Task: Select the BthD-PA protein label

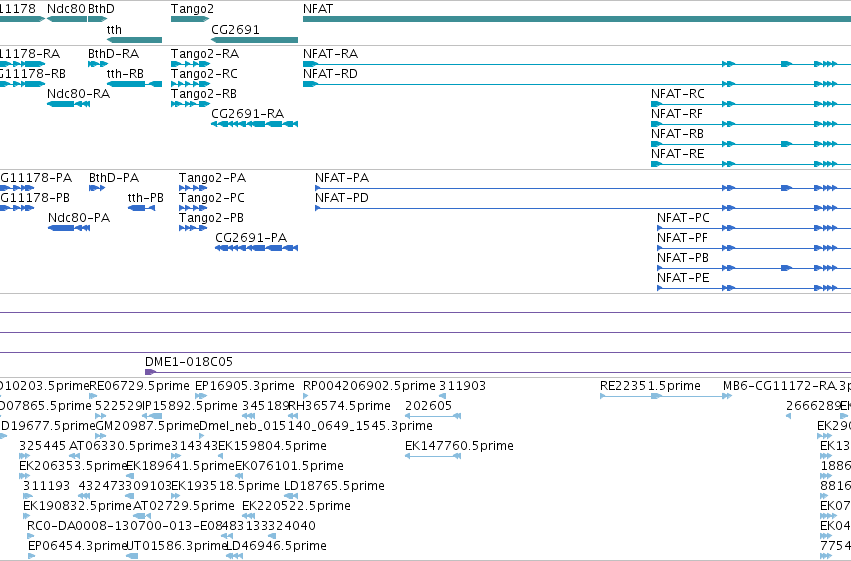Action: 114,178
